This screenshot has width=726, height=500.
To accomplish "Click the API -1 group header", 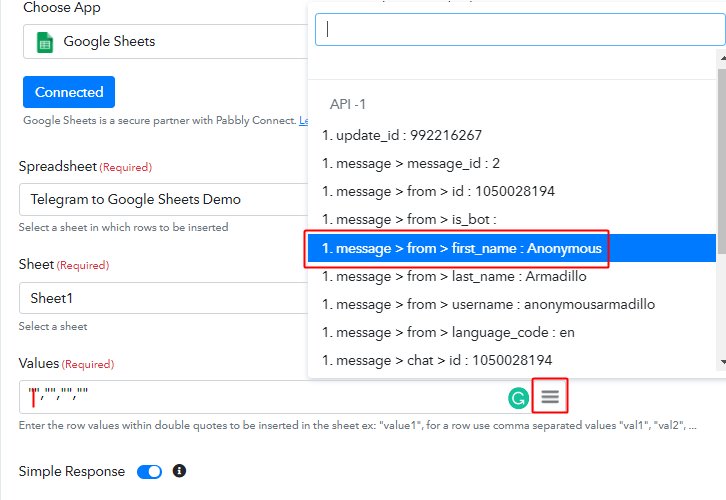I will [x=348, y=104].
